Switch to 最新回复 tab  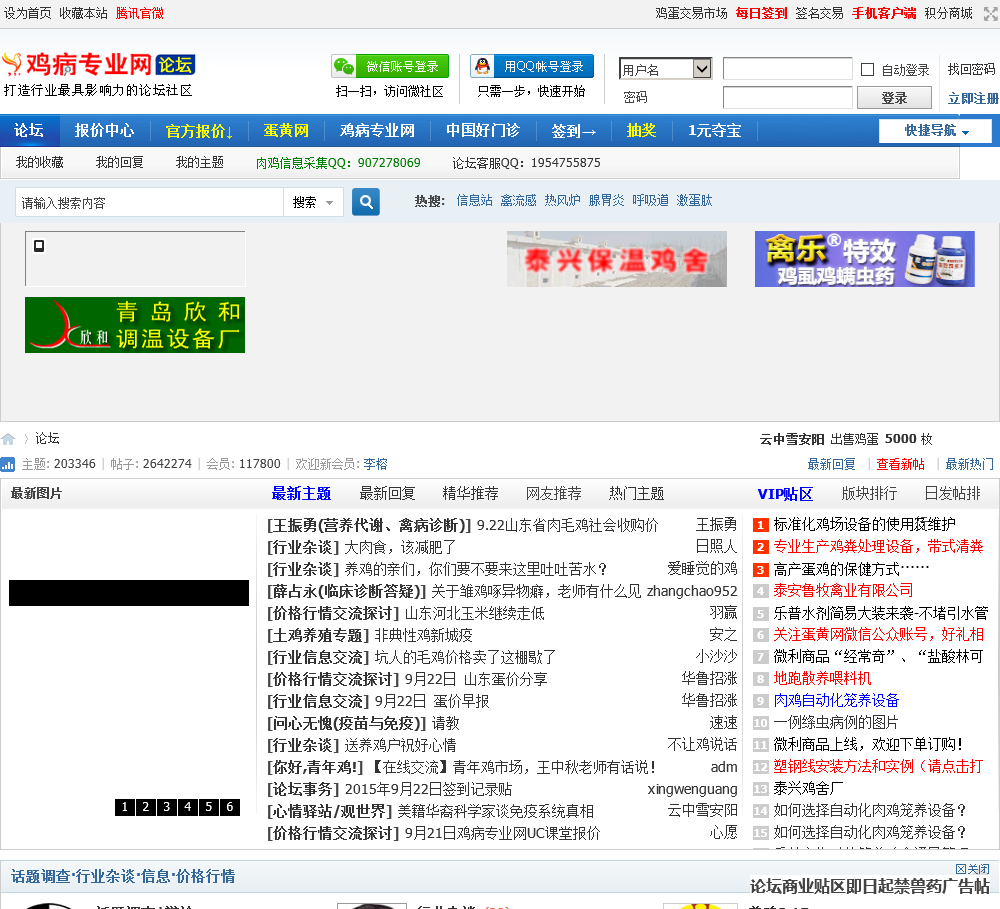(x=387, y=494)
